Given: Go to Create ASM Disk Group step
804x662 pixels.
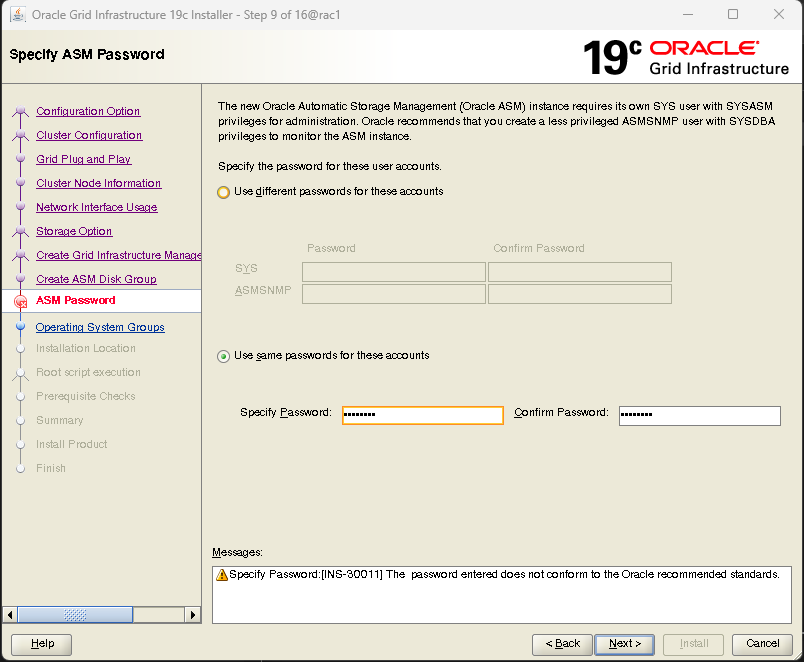Looking at the screenshot, I should click(96, 279).
